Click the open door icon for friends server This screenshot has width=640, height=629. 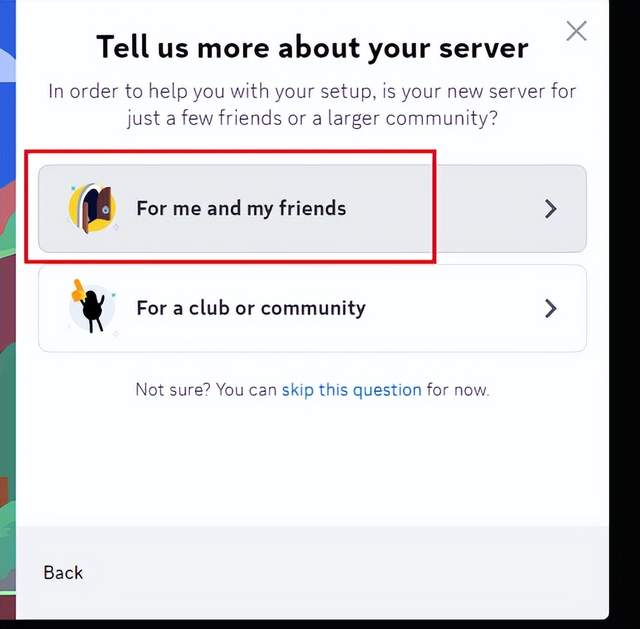coord(92,209)
